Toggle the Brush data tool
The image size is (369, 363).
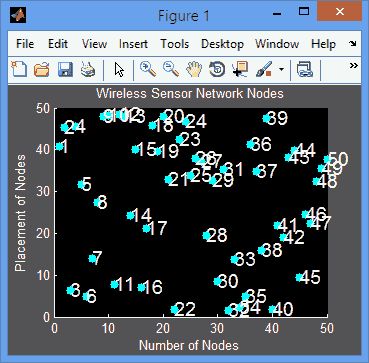(x=264, y=69)
